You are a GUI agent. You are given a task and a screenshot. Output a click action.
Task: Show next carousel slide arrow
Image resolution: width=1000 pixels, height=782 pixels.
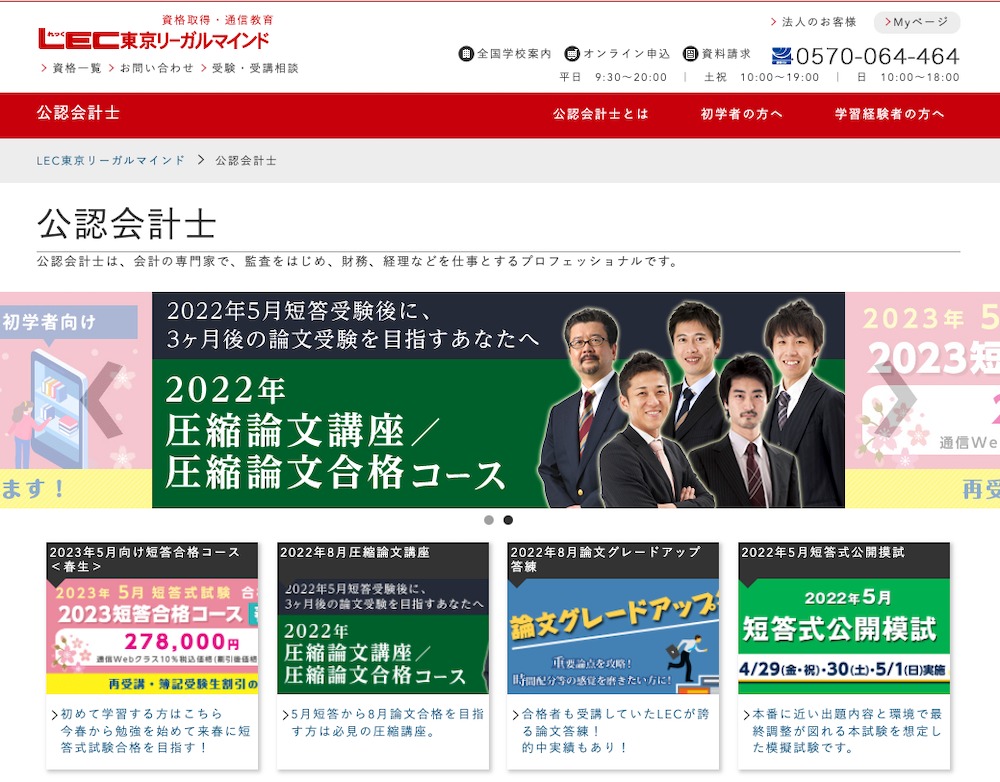point(897,399)
